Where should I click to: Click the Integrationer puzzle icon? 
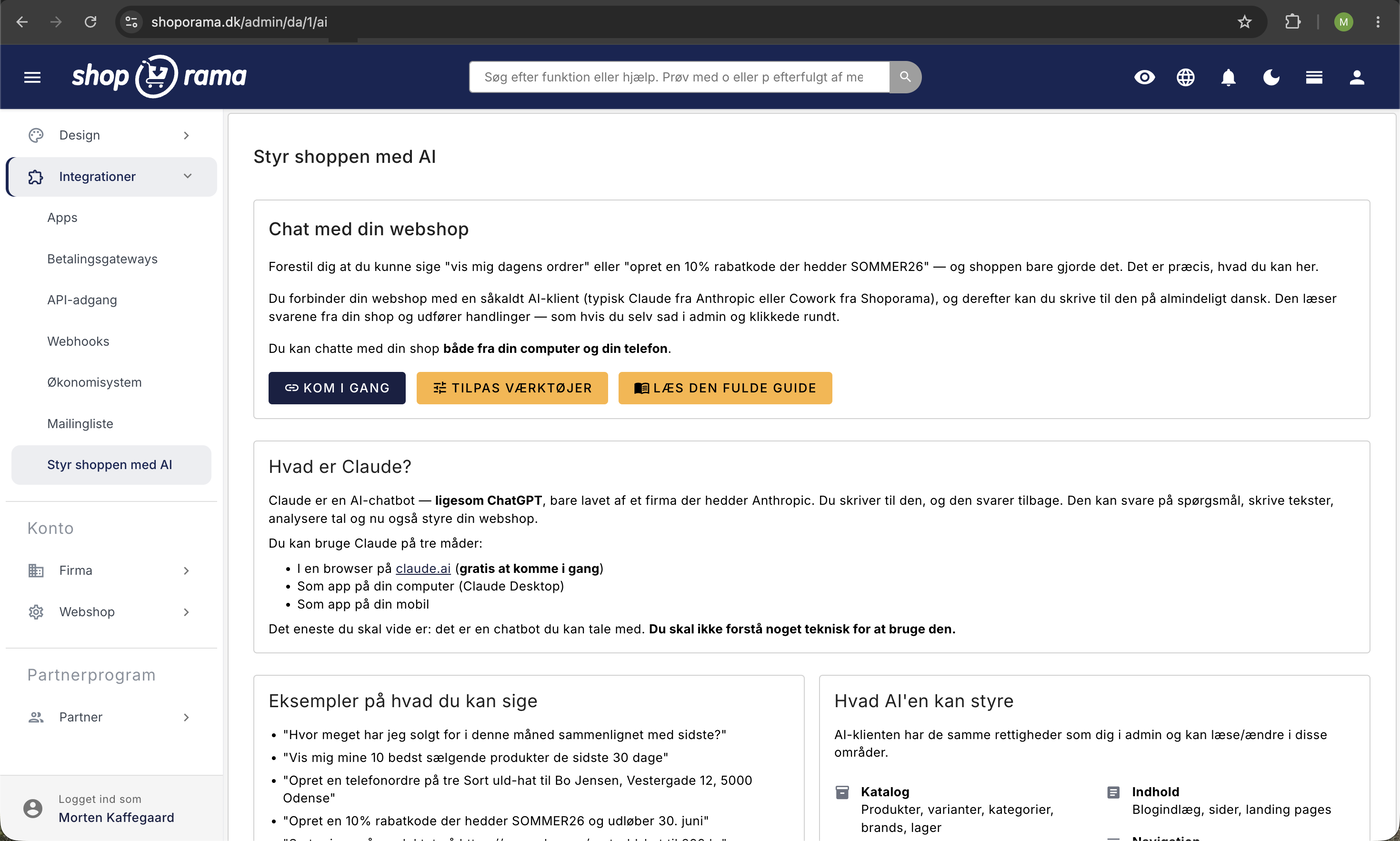coord(36,177)
